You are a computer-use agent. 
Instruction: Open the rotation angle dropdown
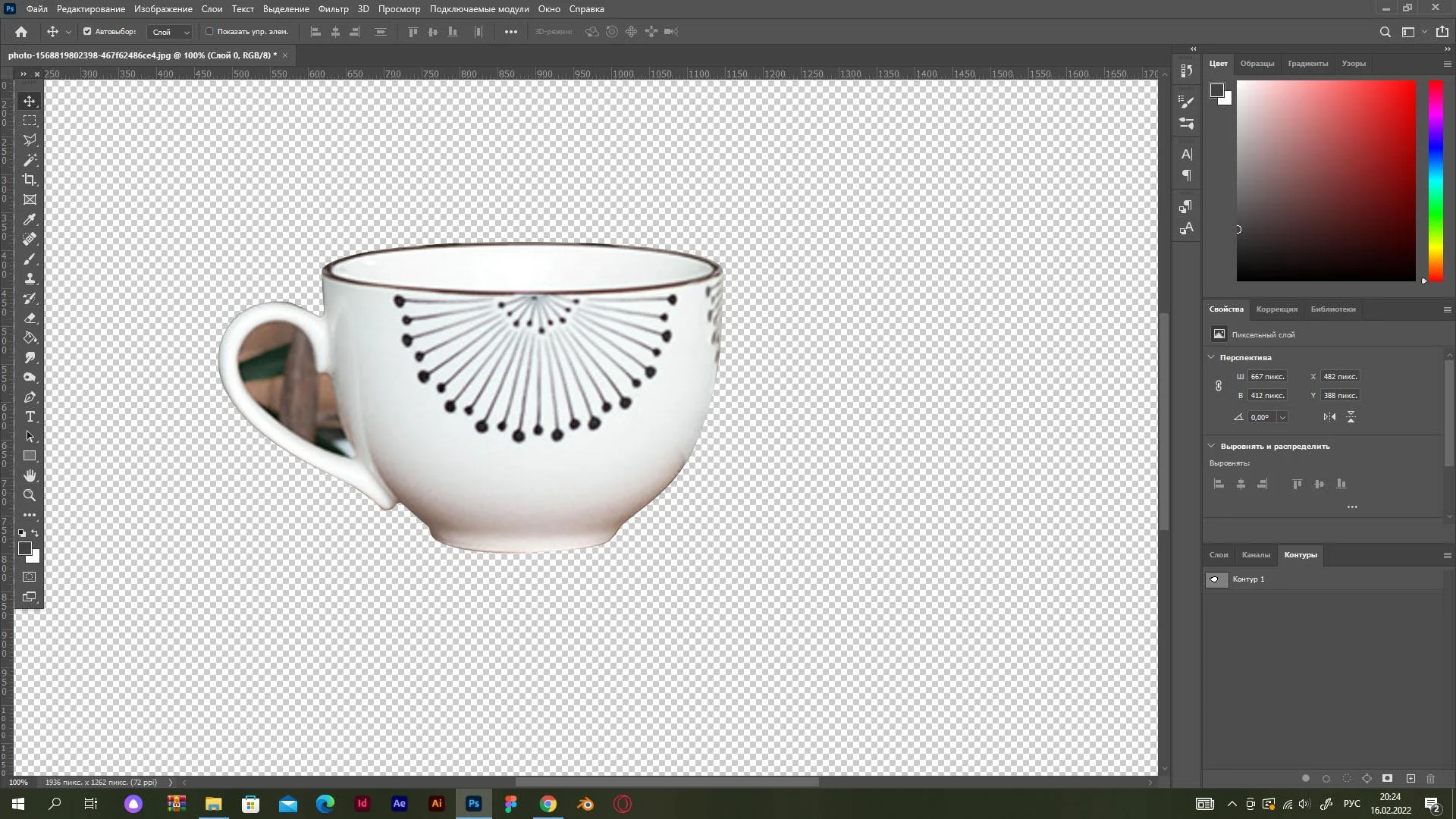click(1282, 417)
